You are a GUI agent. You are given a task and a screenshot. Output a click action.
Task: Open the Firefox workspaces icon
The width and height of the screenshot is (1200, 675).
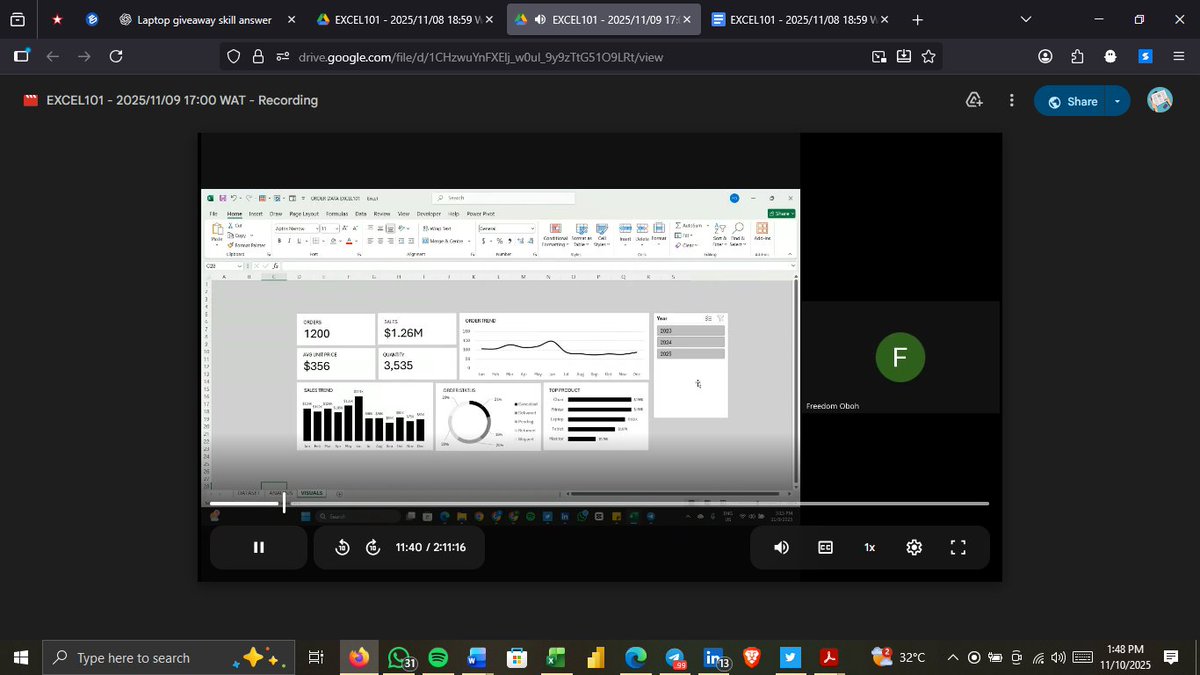18,19
